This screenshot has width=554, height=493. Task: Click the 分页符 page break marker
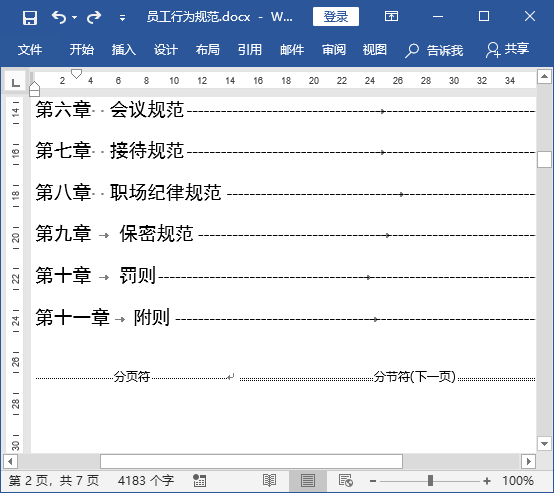(132, 377)
